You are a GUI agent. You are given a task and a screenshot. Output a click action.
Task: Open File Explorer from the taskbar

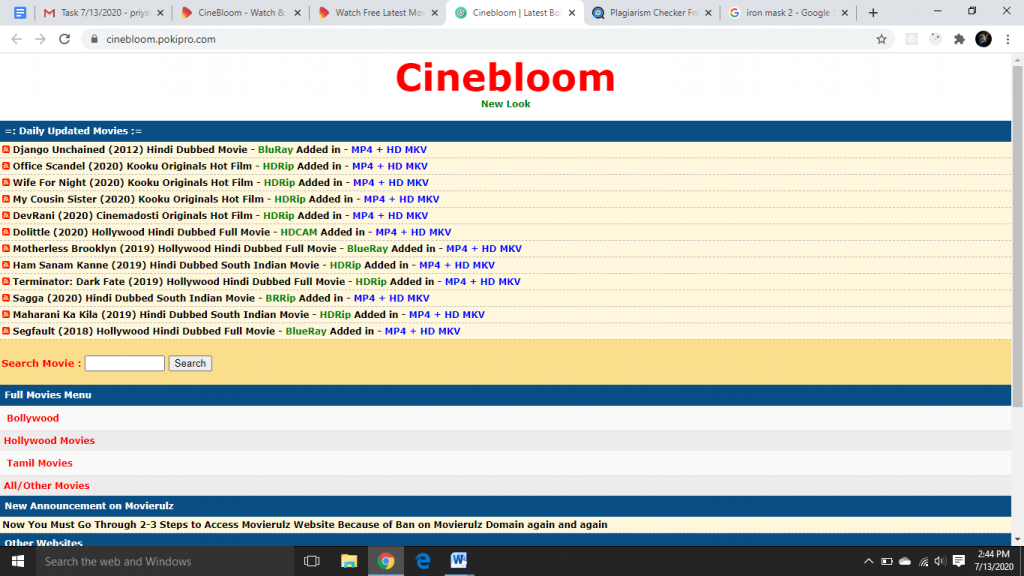pos(349,561)
